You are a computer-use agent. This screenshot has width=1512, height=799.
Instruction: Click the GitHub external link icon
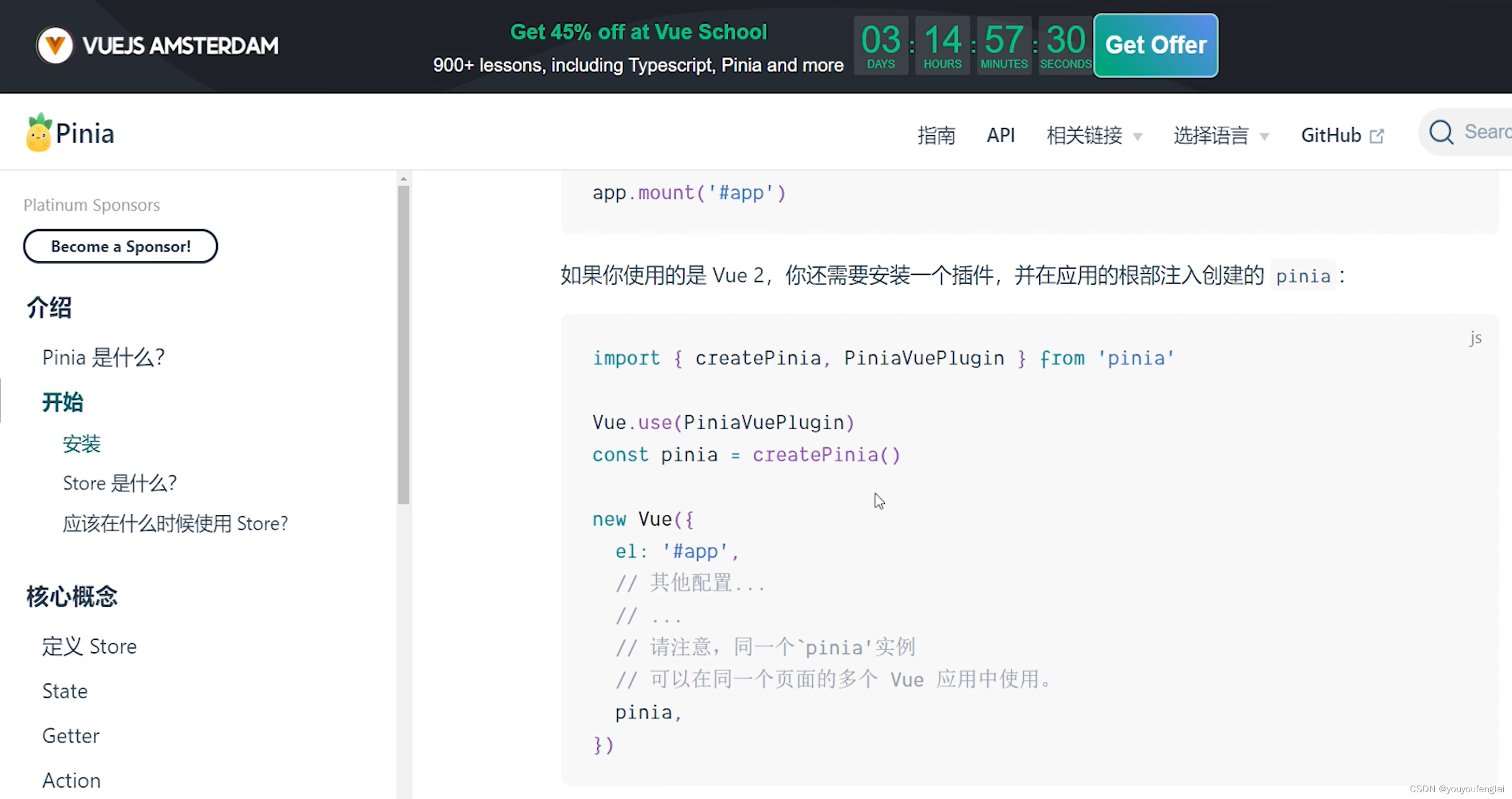click(1376, 136)
